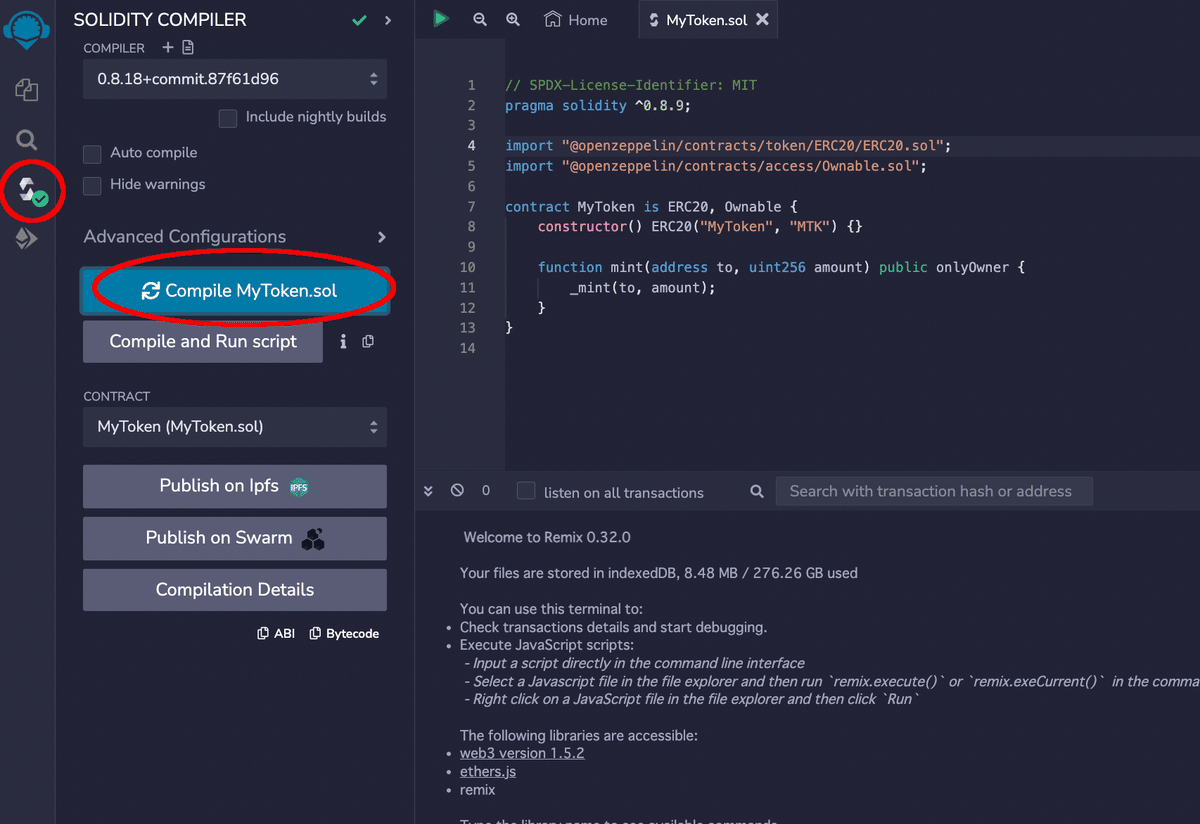This screenshot has width=1200, height=824.
Task: Click the info icon beside Compile and Run script
Action: coord(343,342)
